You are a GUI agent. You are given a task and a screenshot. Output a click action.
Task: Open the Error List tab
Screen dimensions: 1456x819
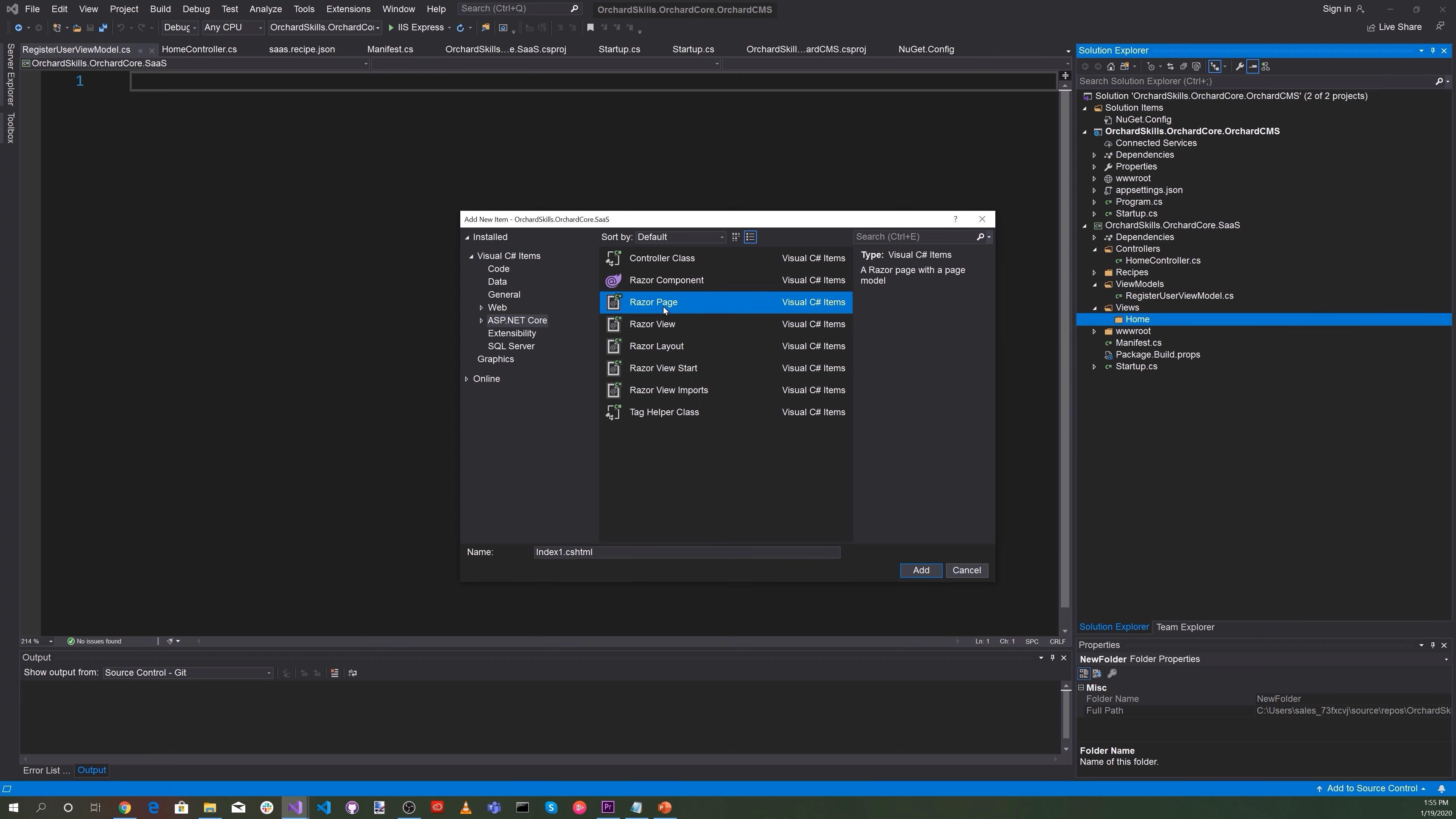[x=46, y=770]
